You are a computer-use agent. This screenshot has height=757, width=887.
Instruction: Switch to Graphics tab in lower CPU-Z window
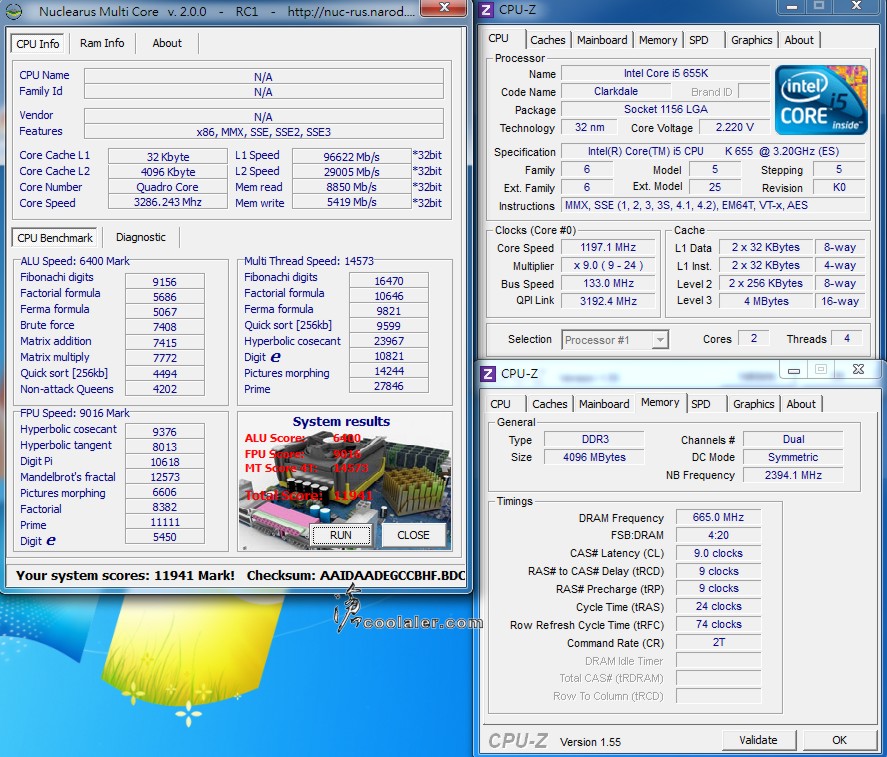click(753, 404)
